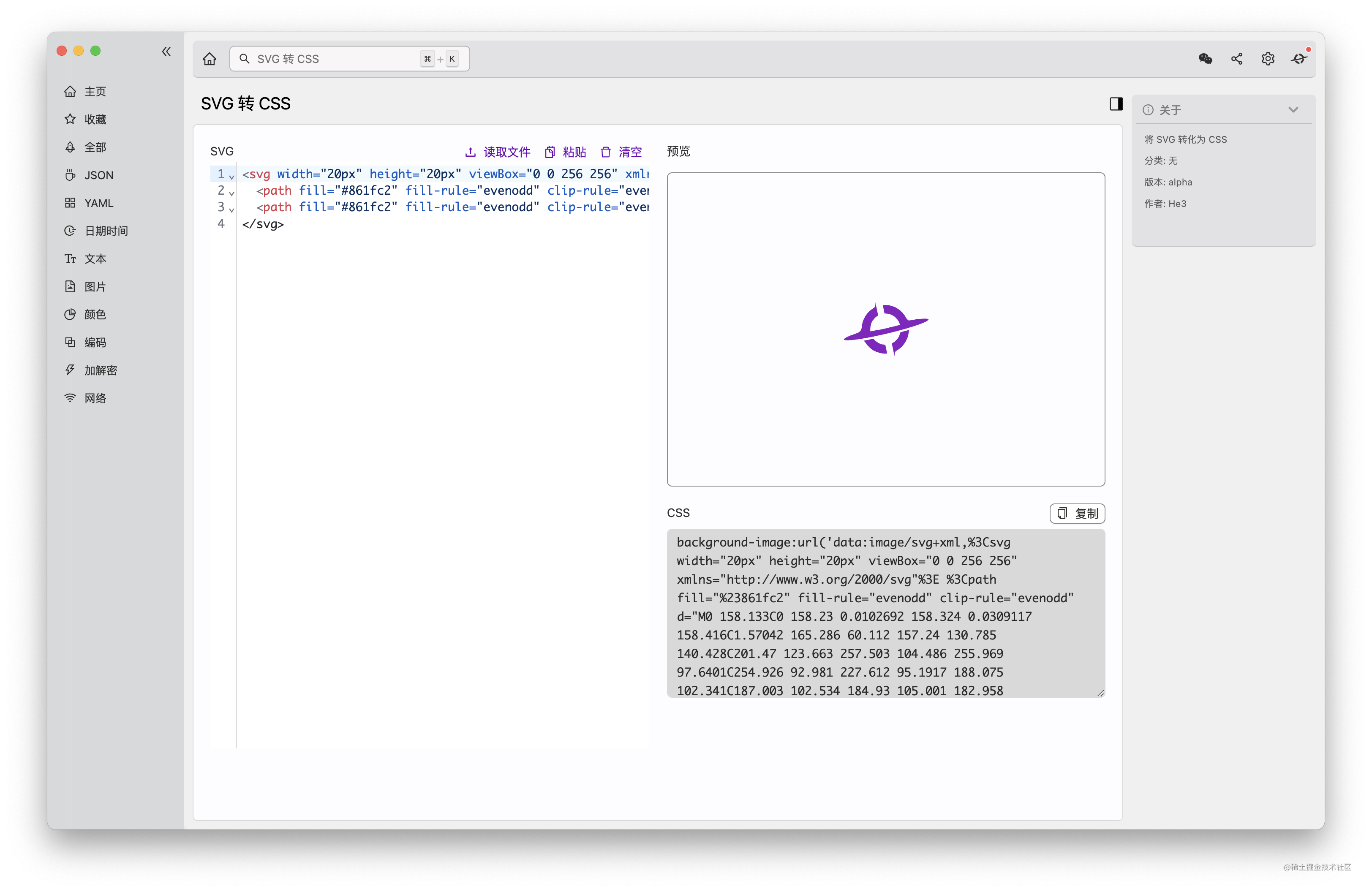Fold line 1 svg tag arrow

pos(232,176)
